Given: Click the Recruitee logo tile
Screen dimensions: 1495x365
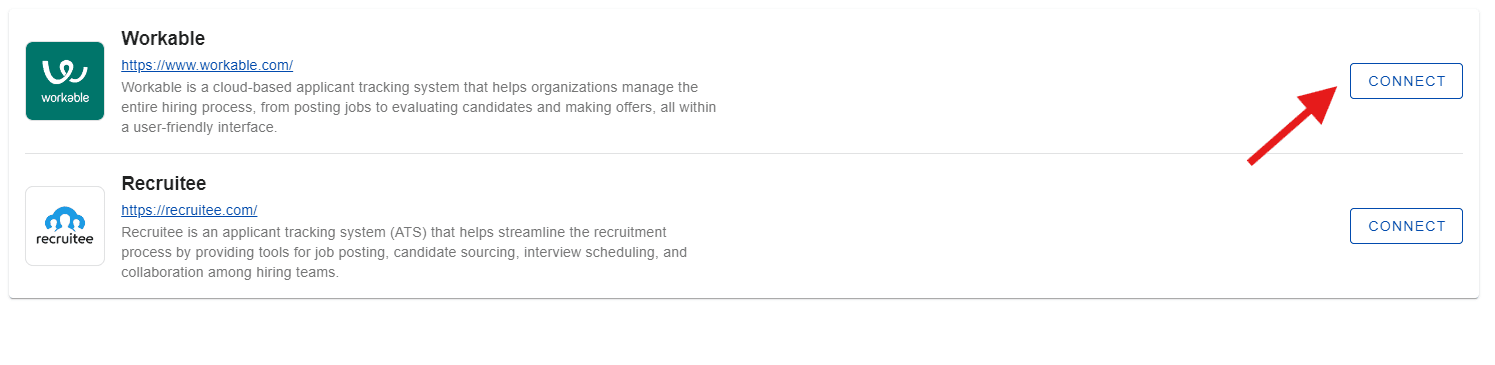Looking at the screenshot, I should pos(65,226).
